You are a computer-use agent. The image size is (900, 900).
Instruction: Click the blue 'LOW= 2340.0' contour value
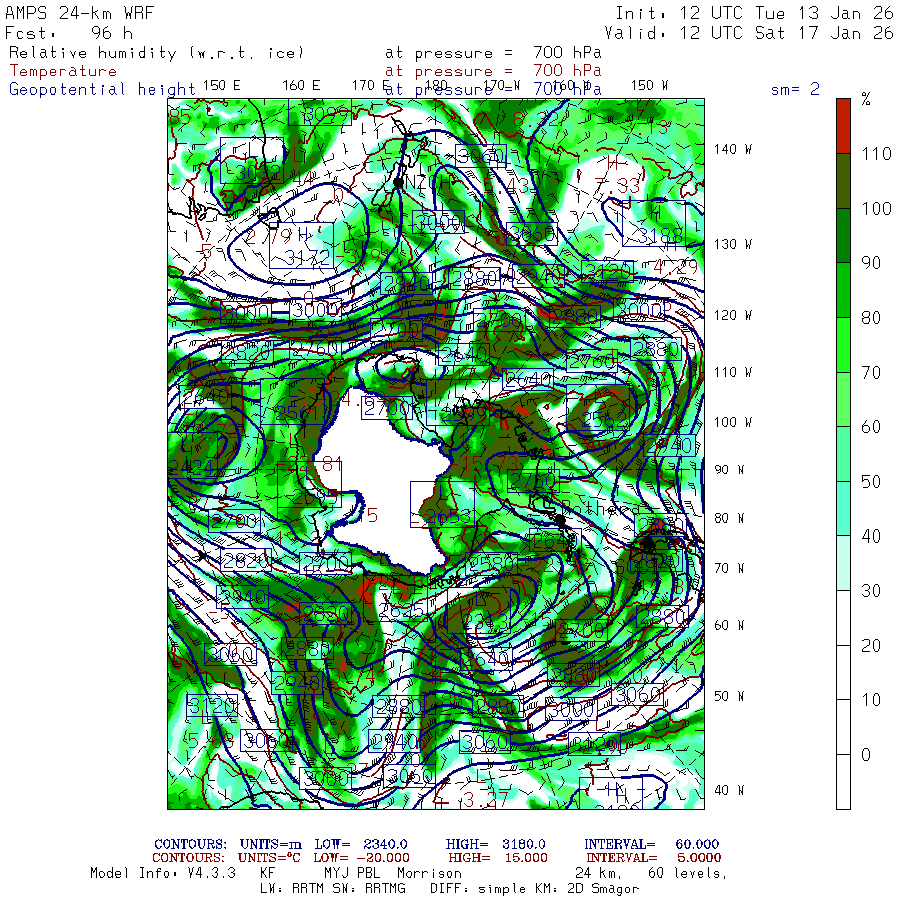(360, 844)
